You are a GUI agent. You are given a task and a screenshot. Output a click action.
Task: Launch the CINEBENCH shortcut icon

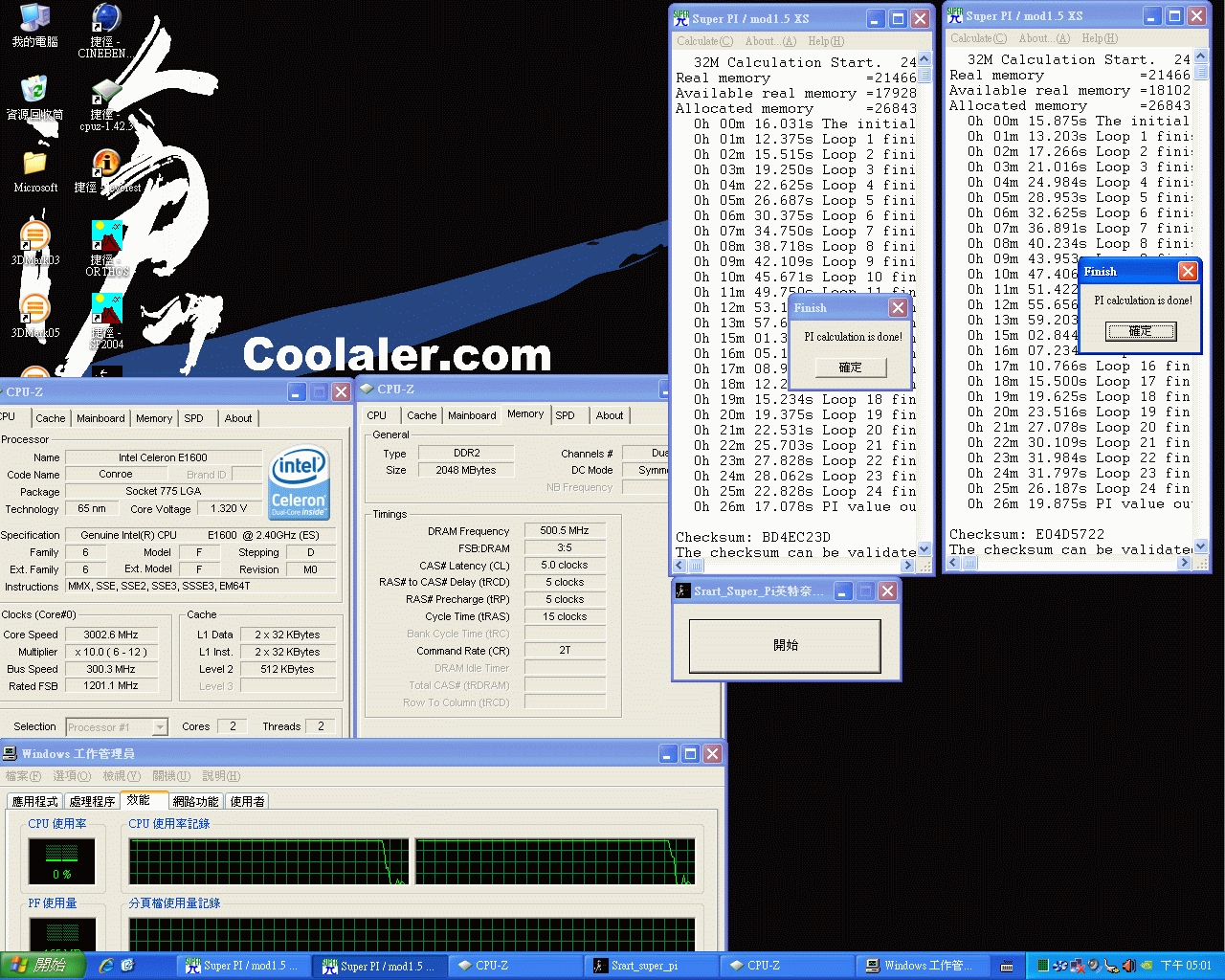click(x=106, y=18)
